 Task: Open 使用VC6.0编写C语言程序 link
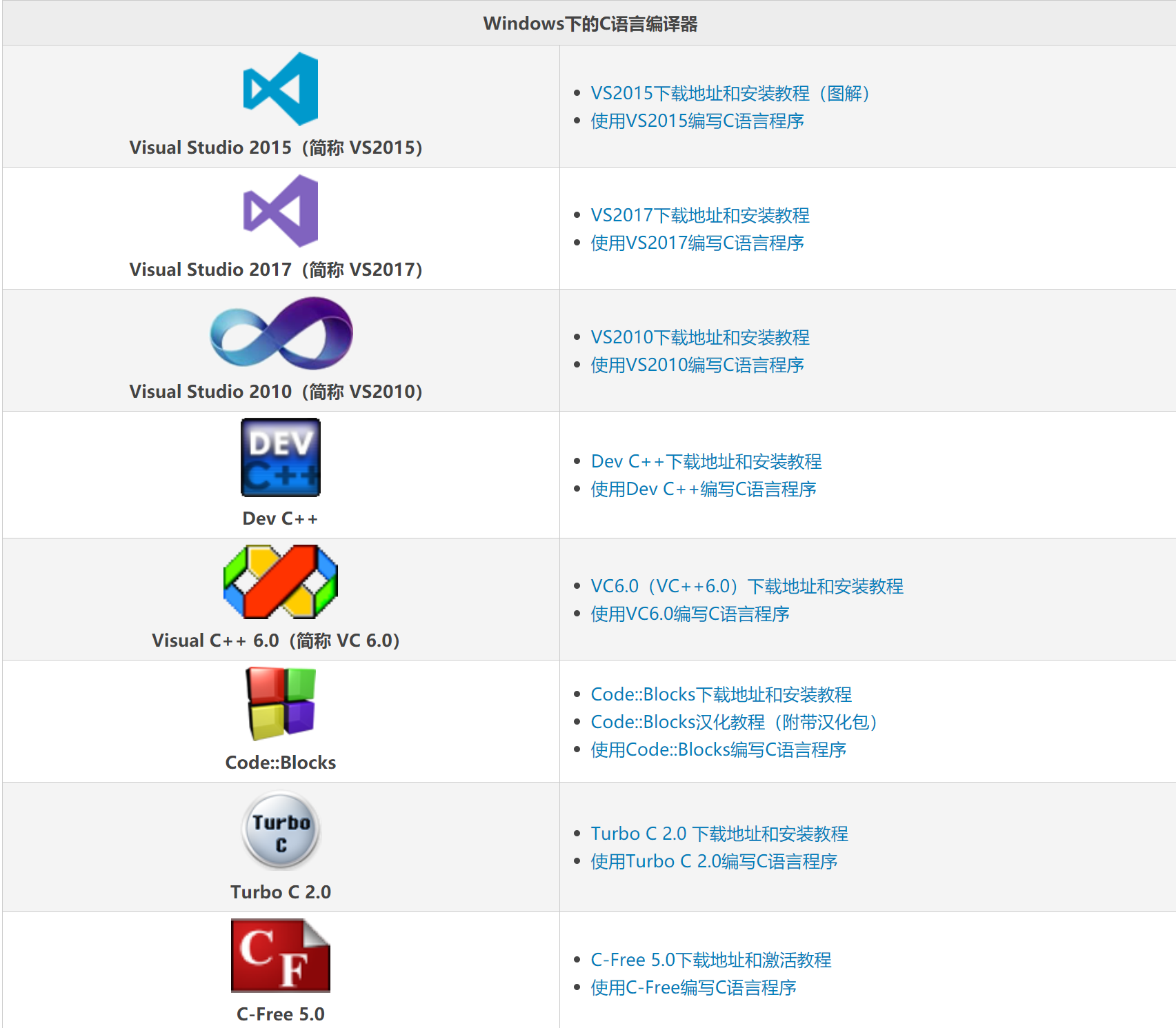pyautogui.click(x=690, y=614)
